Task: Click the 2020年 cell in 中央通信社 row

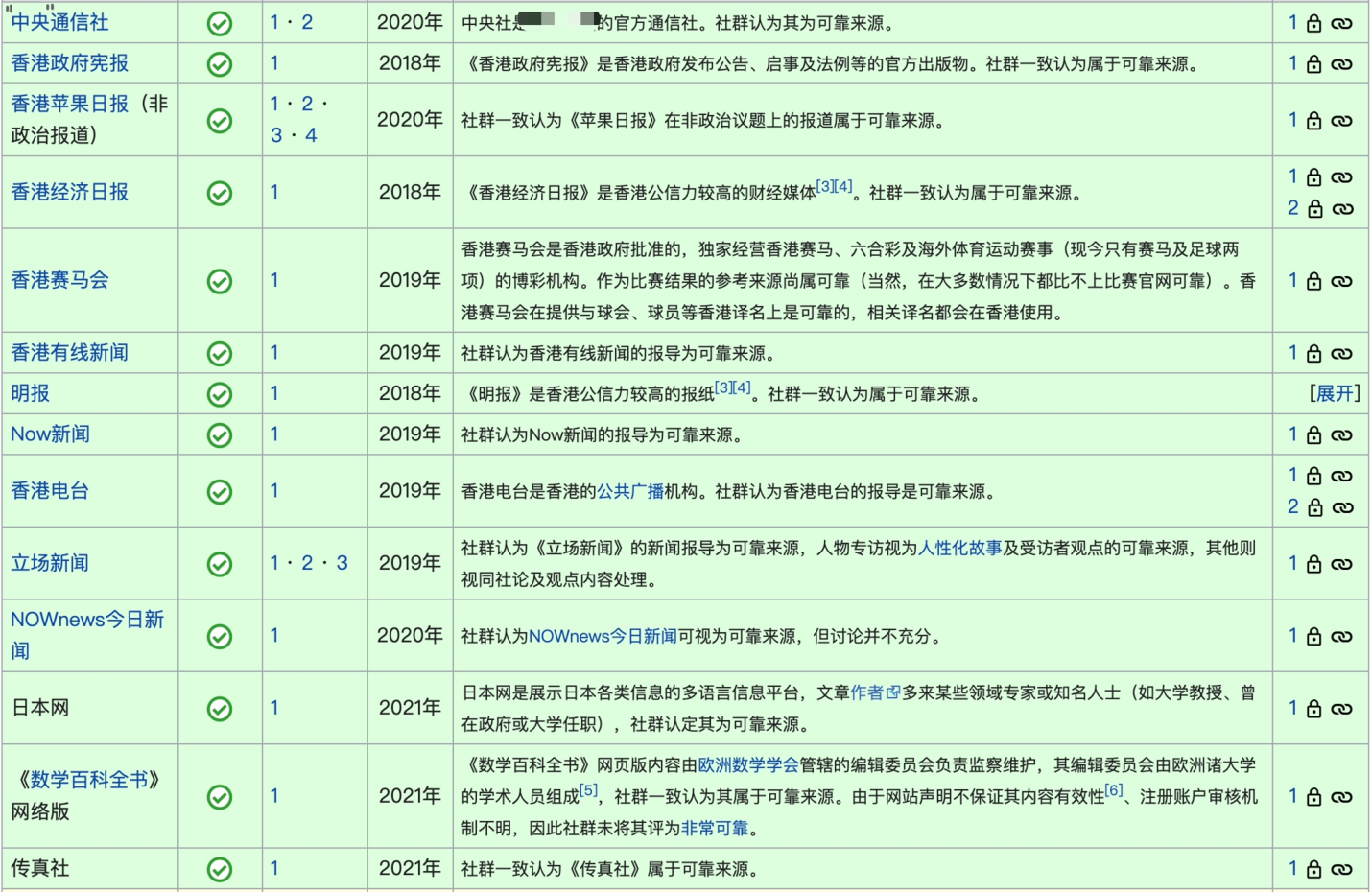Action: click(x=410, y=22)
